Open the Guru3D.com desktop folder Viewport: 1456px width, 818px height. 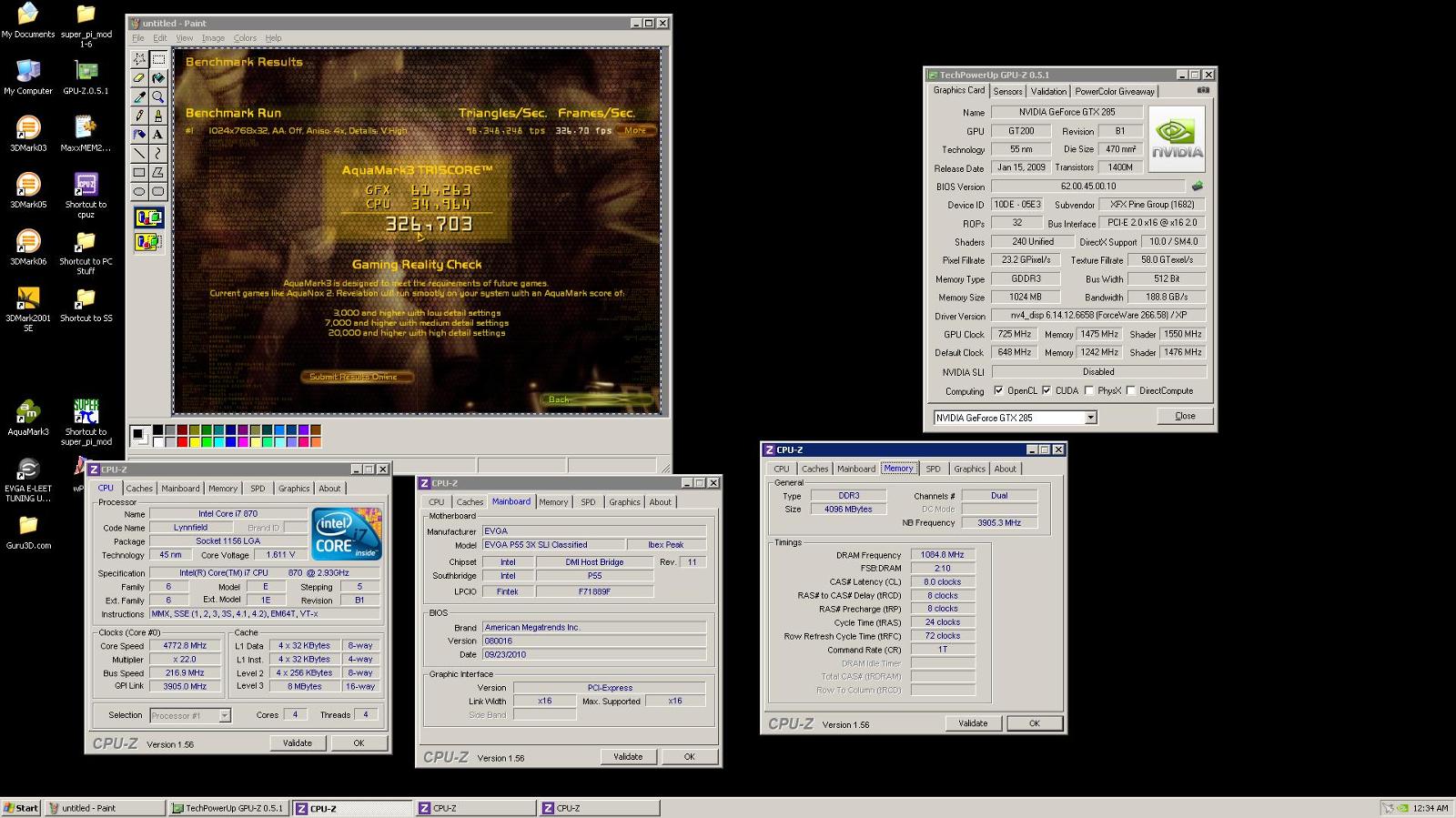28,531
